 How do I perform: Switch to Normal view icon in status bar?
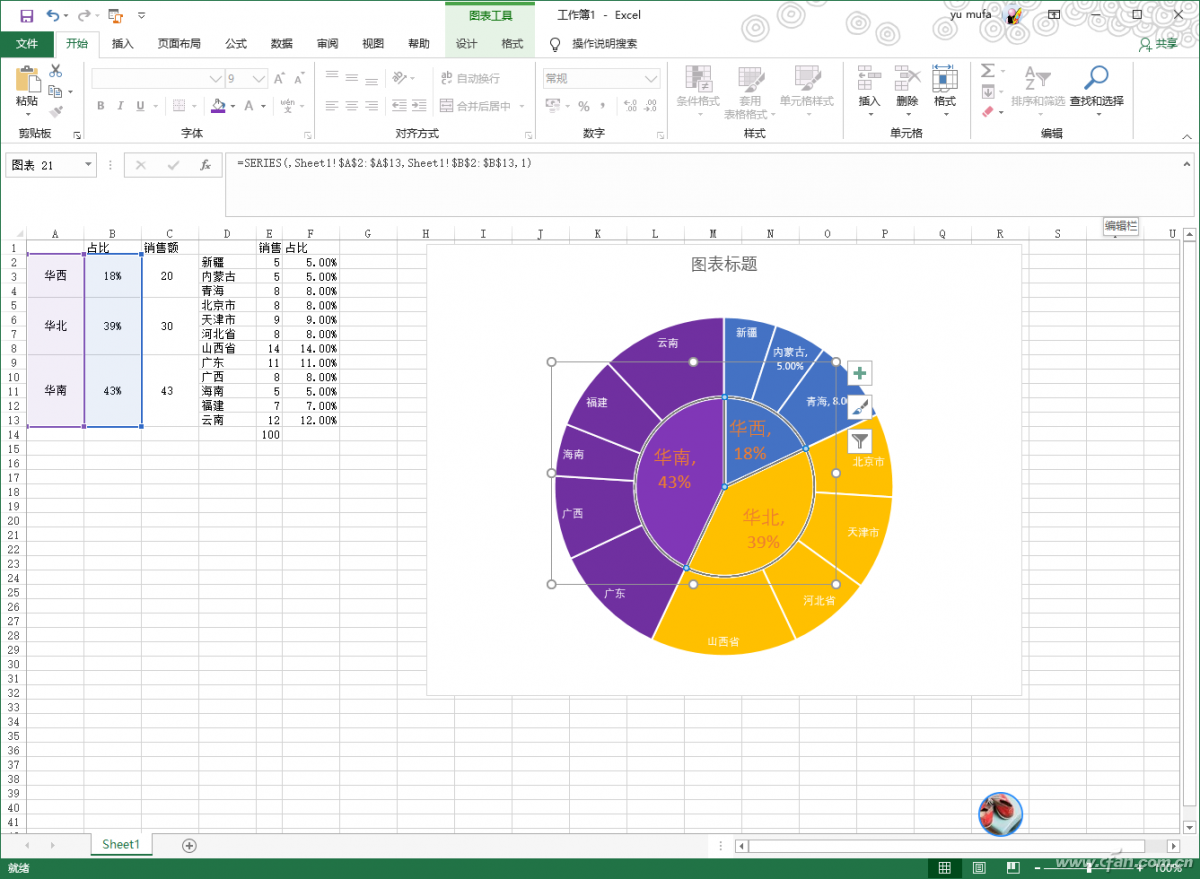[x=943, y=867]
